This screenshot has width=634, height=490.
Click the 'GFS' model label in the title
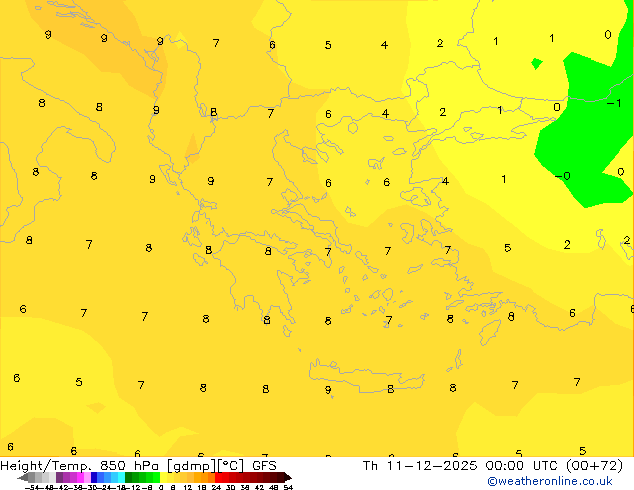[x=264, y=466]
